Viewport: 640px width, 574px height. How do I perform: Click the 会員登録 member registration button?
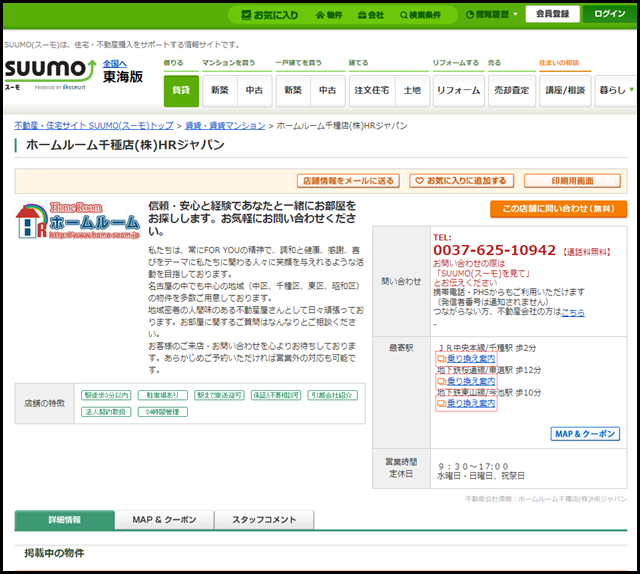[553, 14]
